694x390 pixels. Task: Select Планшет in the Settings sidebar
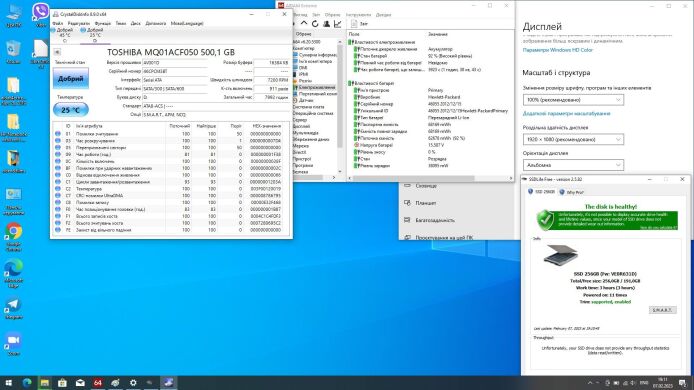tap(425, 203)
